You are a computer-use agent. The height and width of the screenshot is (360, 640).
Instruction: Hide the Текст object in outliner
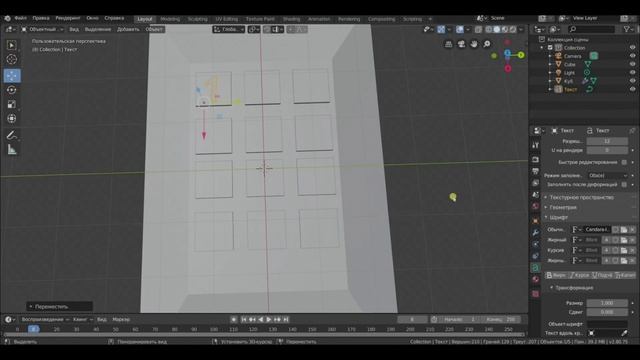[632, 89]
